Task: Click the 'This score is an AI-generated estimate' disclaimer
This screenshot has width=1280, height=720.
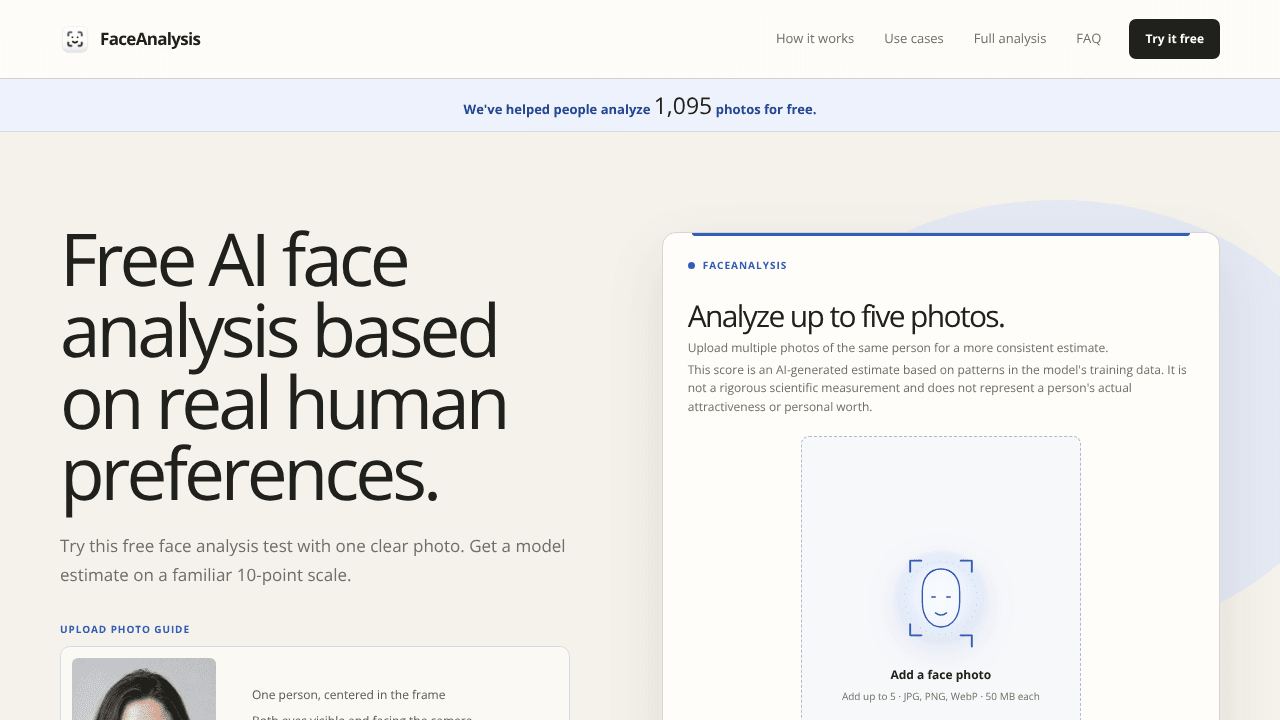Action: pos(937,388)
